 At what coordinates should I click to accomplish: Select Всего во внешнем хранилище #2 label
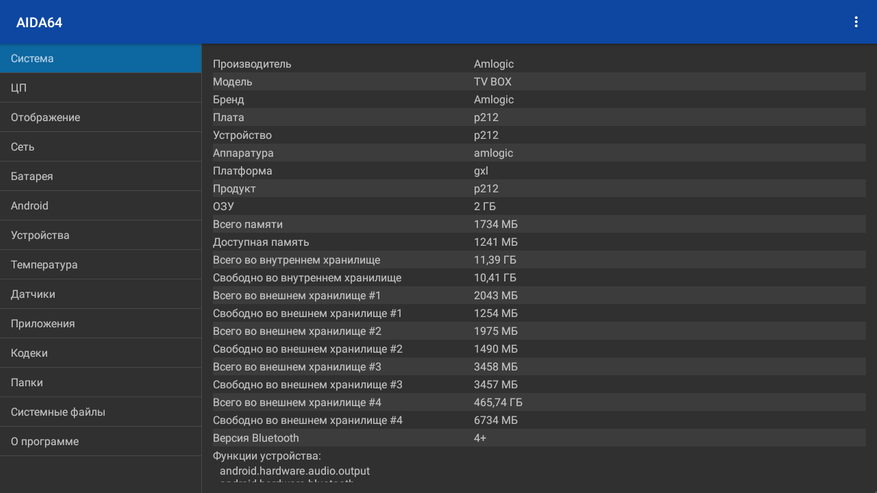[x=297, y=331]
